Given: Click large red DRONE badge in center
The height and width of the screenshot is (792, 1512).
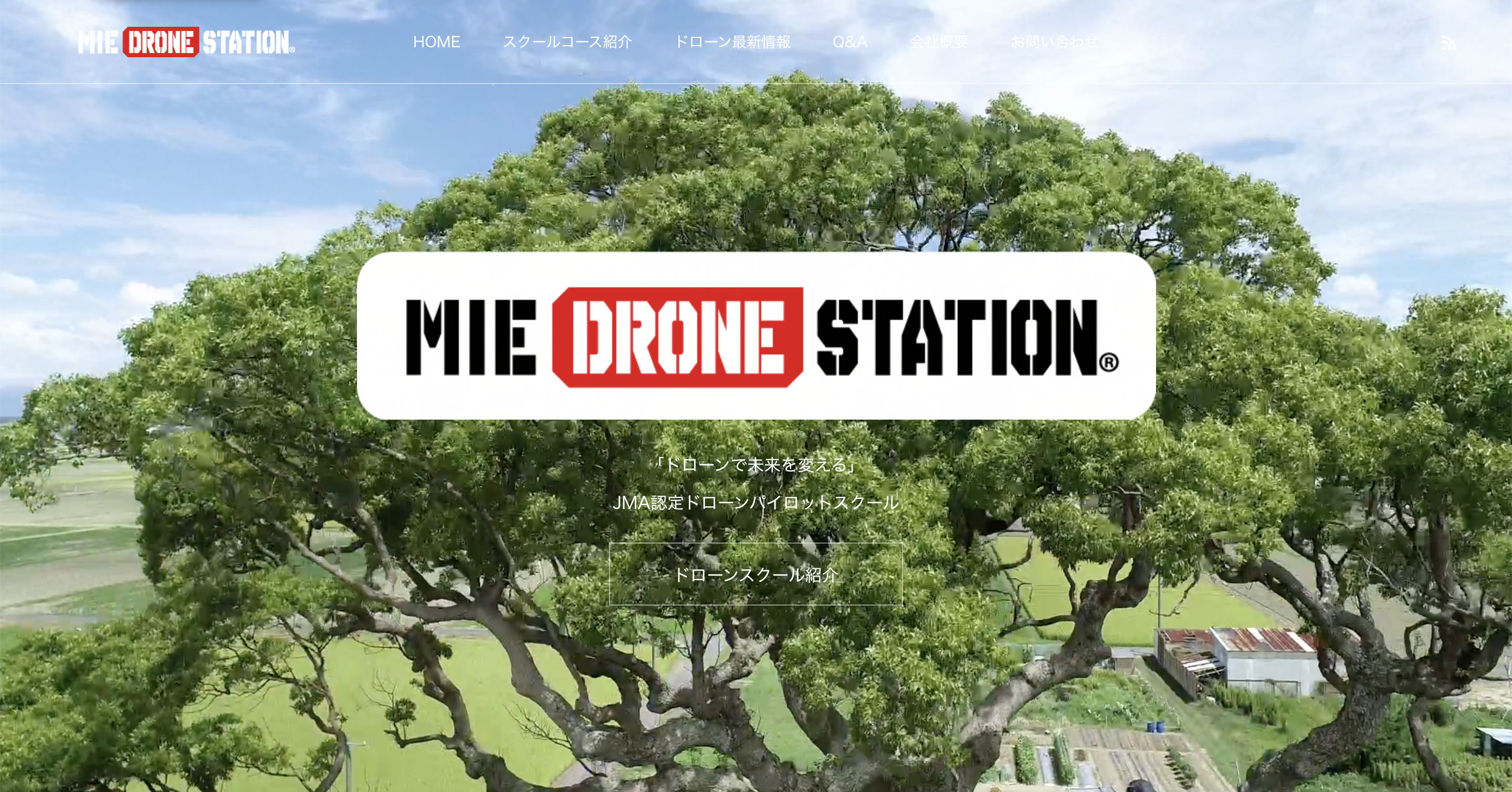Looking at the screenshot, I should pyautogui.click(x=677, y=337).
